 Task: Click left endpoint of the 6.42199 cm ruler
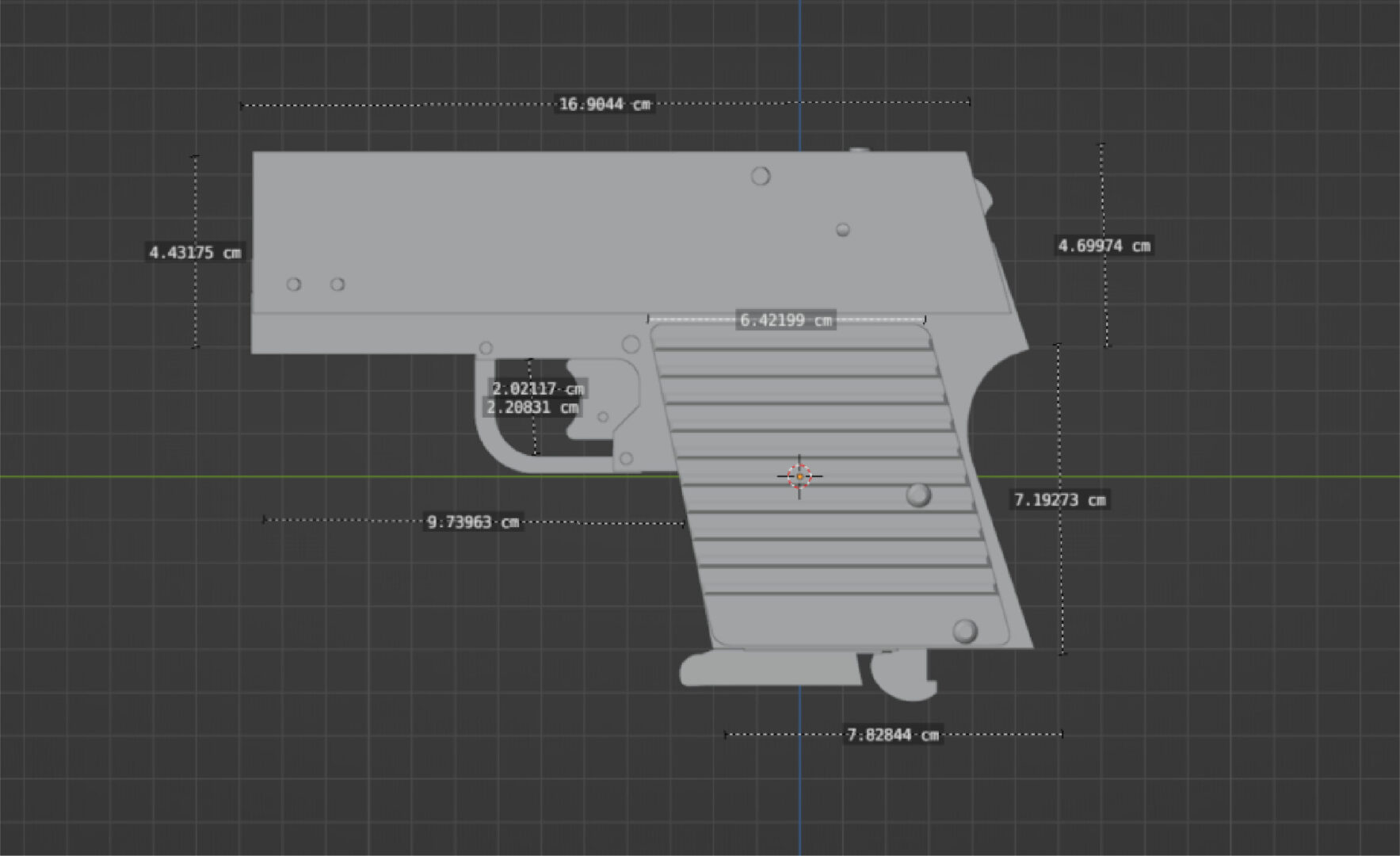pos(648,319)
